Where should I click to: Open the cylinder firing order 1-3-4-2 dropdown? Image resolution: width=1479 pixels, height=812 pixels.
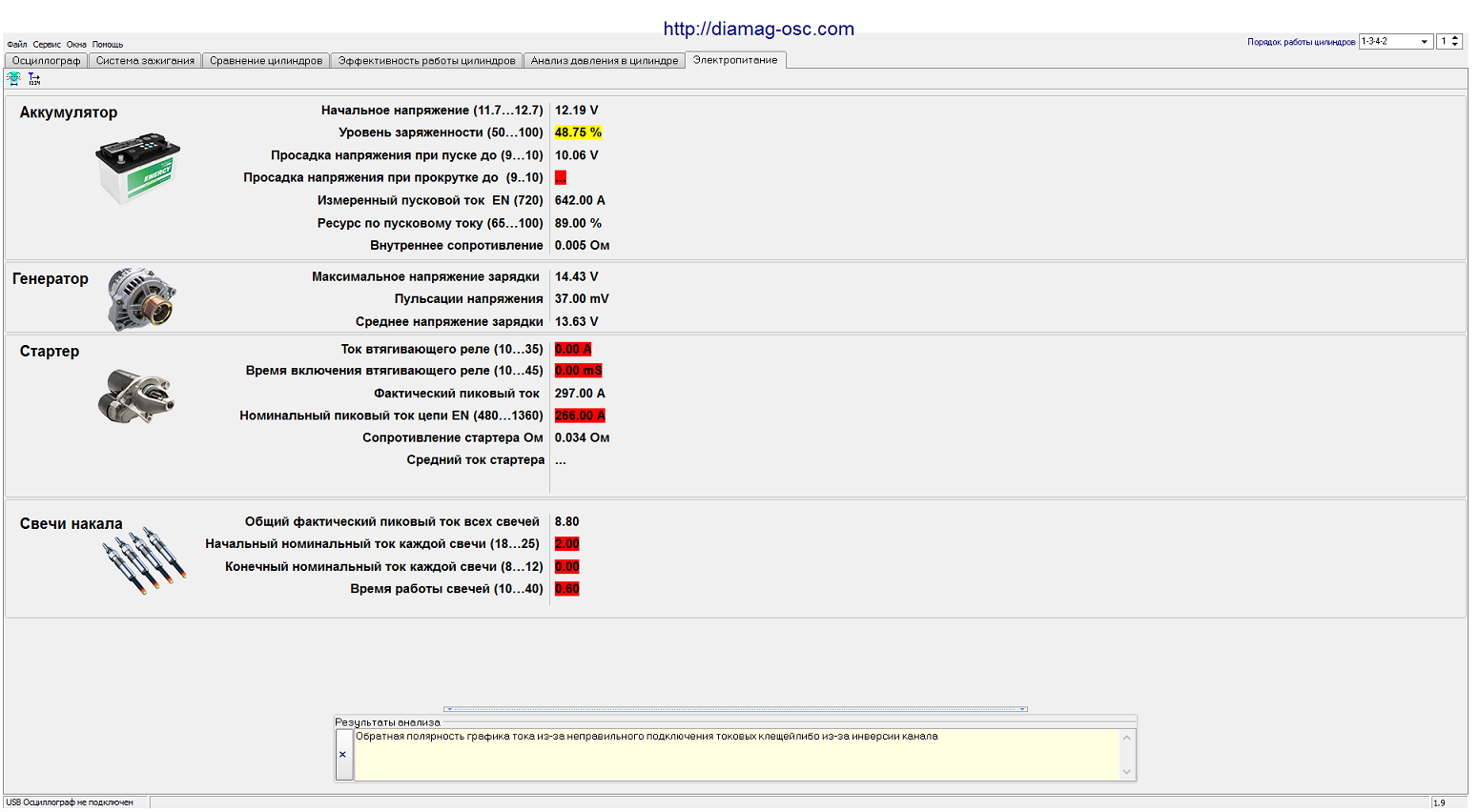tap(1396, 42)
